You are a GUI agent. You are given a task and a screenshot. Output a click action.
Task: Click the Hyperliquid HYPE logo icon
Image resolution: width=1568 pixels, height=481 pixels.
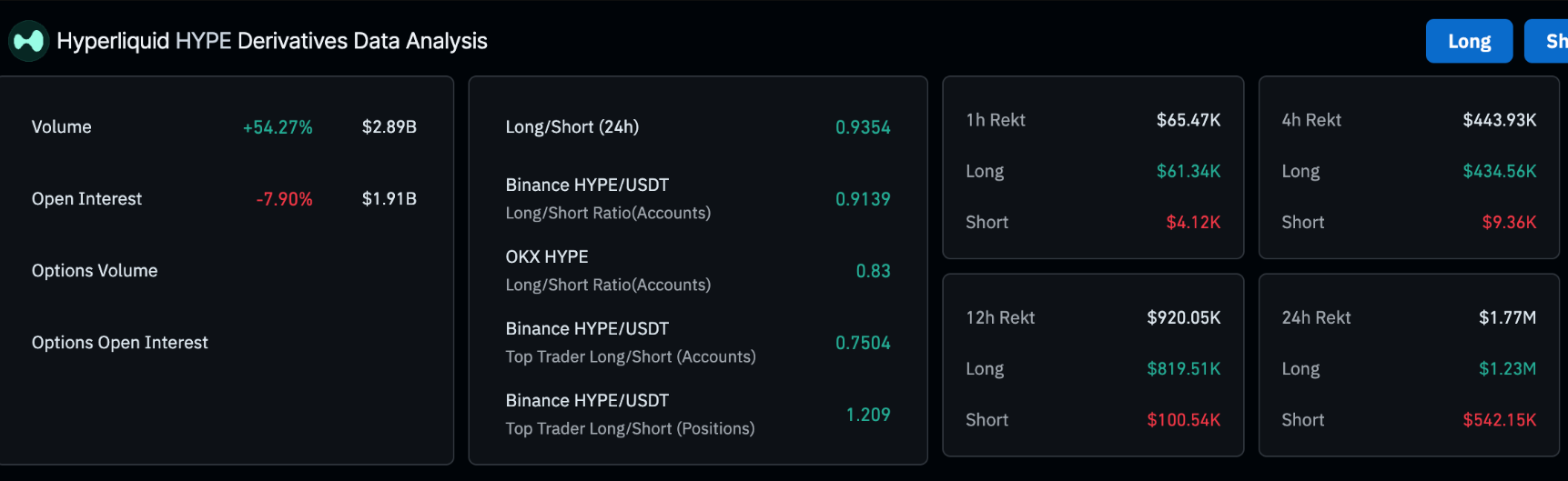tap(28, 41)
